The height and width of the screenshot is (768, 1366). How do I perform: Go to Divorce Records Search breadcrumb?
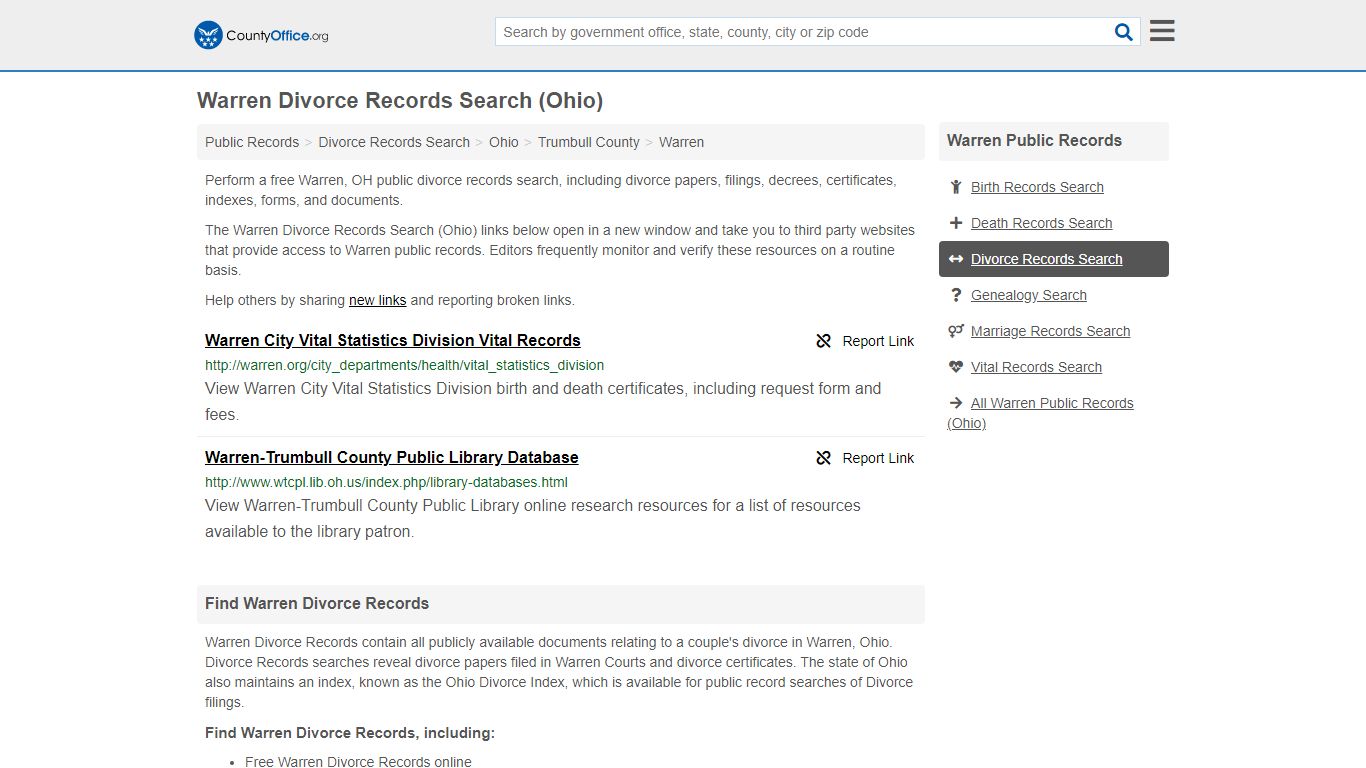(394, 142)
